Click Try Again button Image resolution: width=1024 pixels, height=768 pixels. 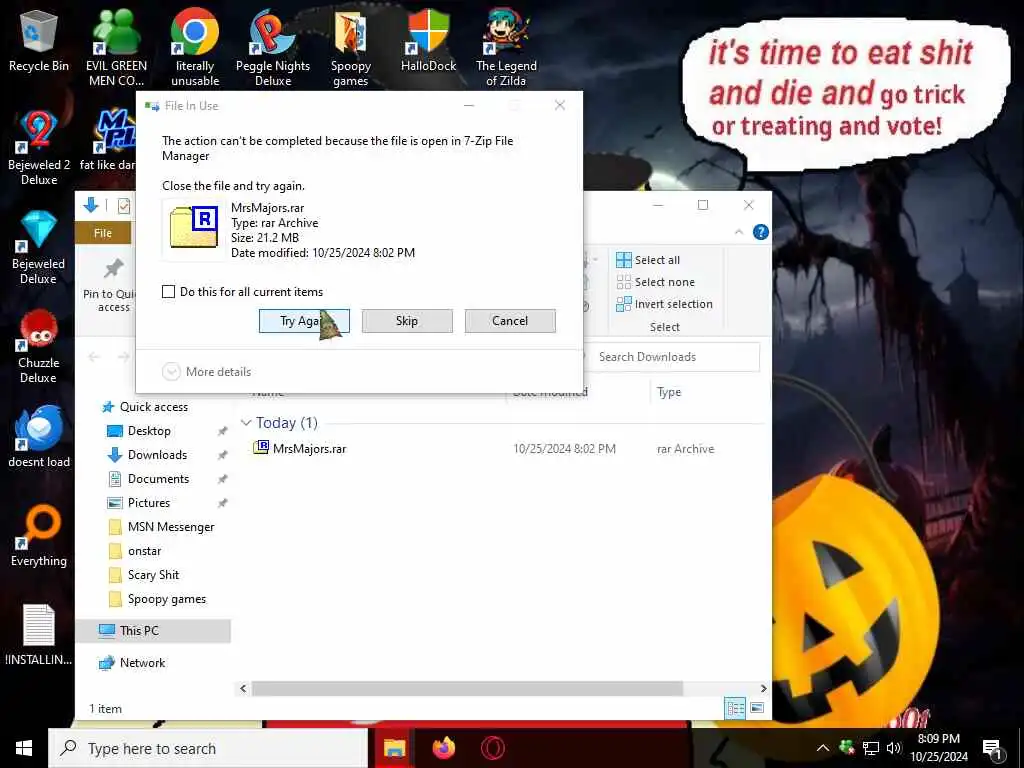[304, 321]
